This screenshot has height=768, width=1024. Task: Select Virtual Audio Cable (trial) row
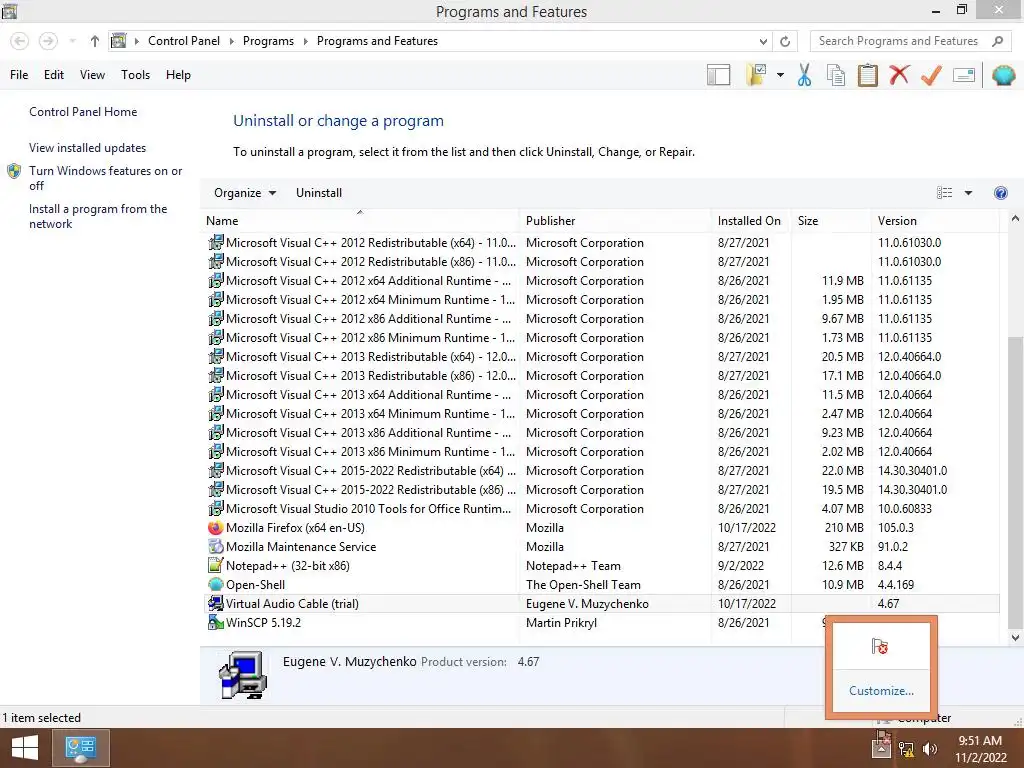600,603
